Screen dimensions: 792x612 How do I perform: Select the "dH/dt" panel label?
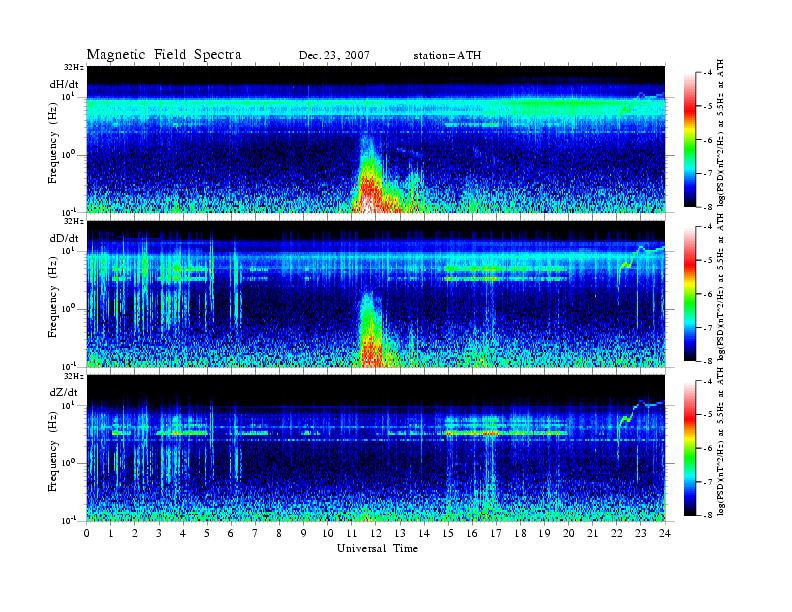pyautogui.click(x=64, y=84)
